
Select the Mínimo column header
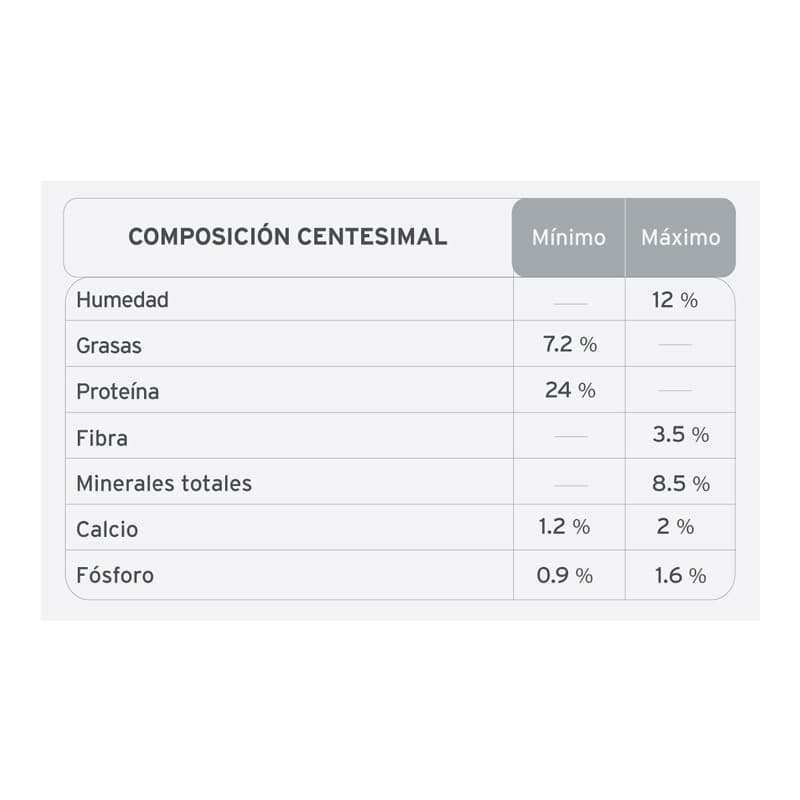point(568,238)
